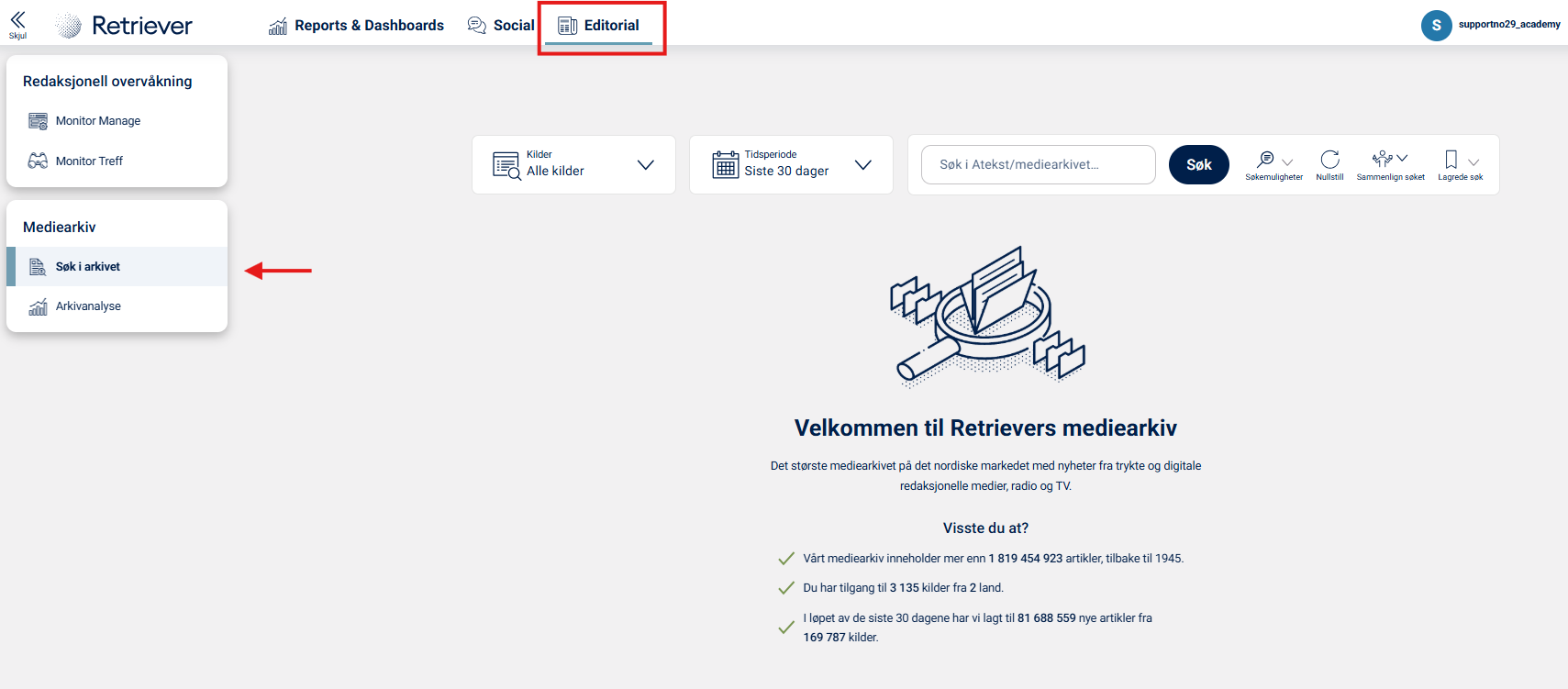This screenshot has height=689, width=1568.
Task: Click the Sammenlign søket compare icon
Action: tap(1382, 159)
